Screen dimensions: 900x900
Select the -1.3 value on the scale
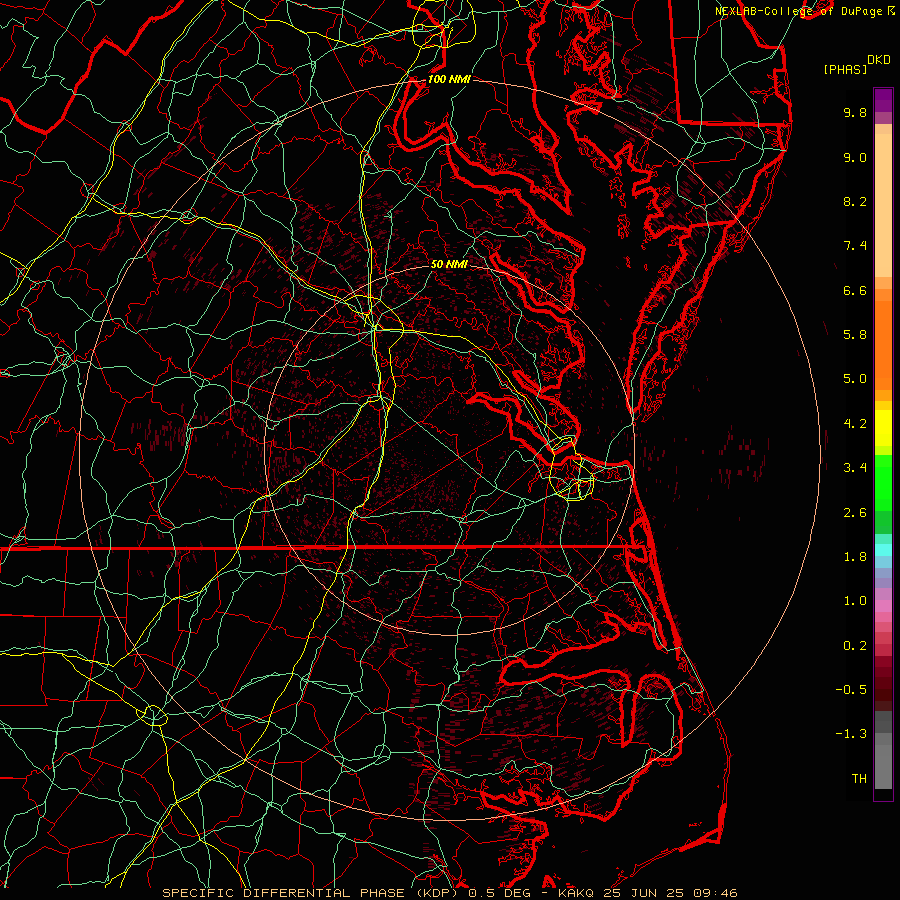tap(851, 734)
